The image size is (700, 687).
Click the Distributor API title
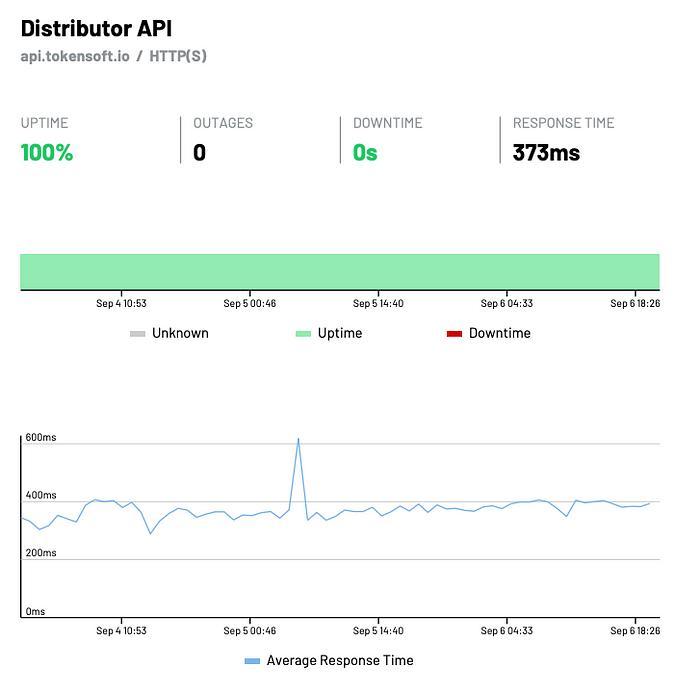tap(96, 27)
